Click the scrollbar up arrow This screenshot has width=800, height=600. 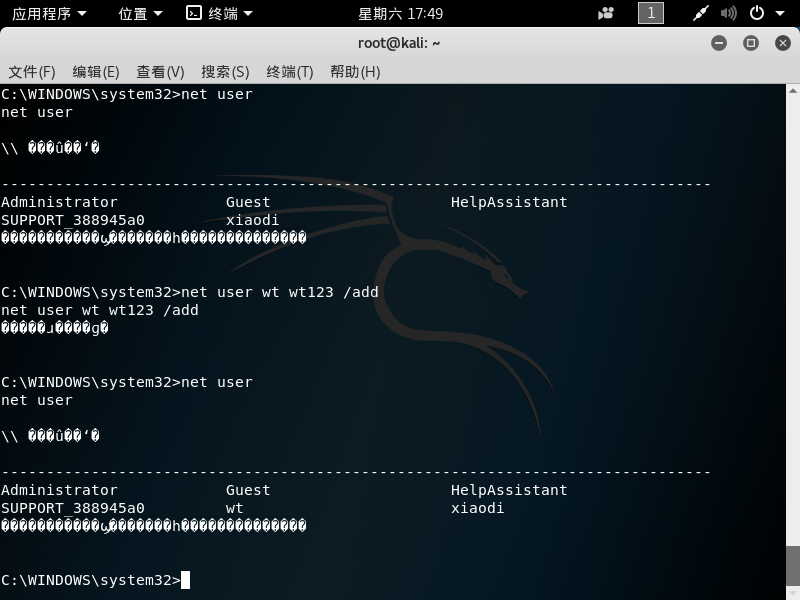coord(792,91)
